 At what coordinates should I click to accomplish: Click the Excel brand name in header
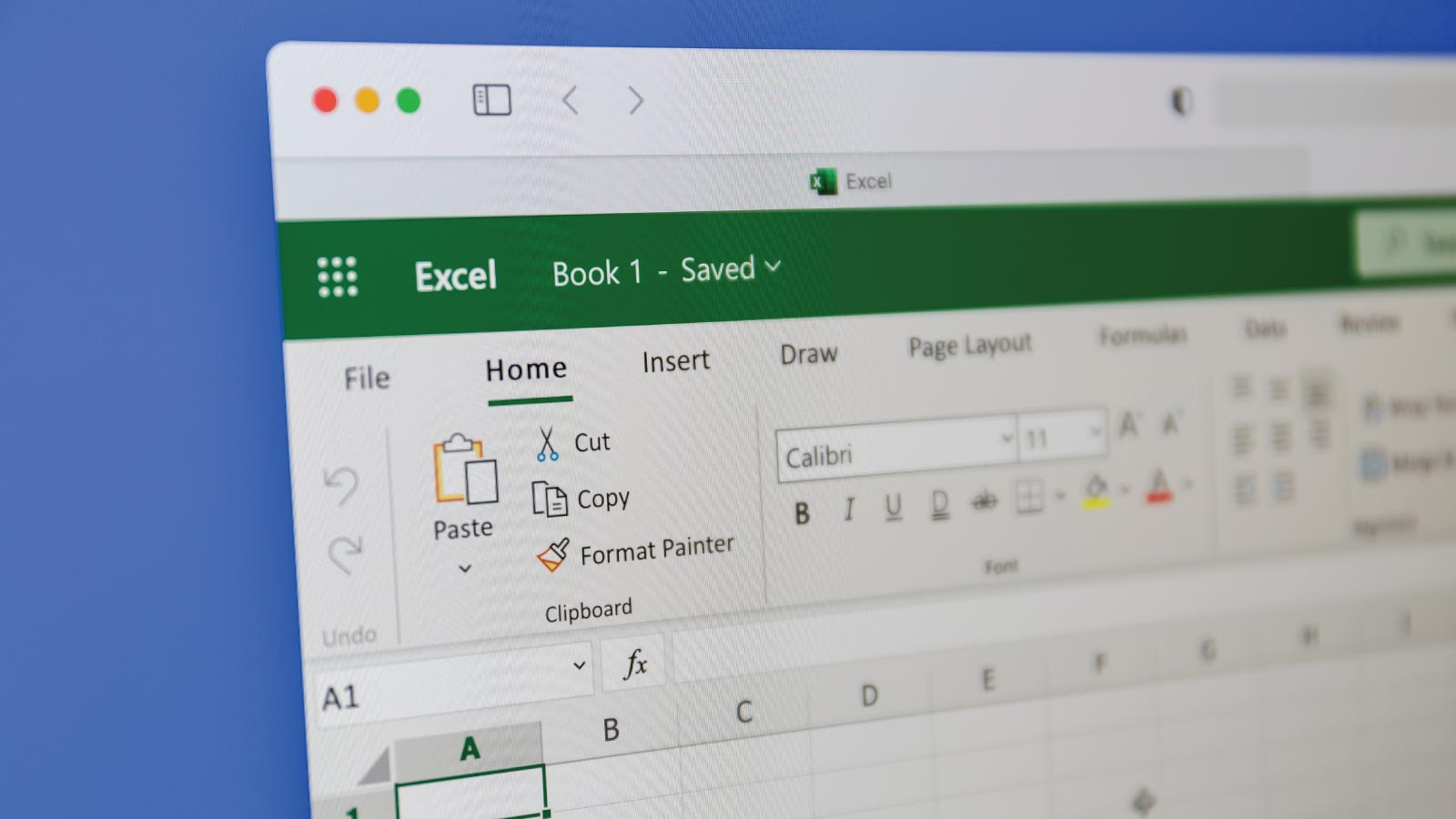[x=456, y=277]
